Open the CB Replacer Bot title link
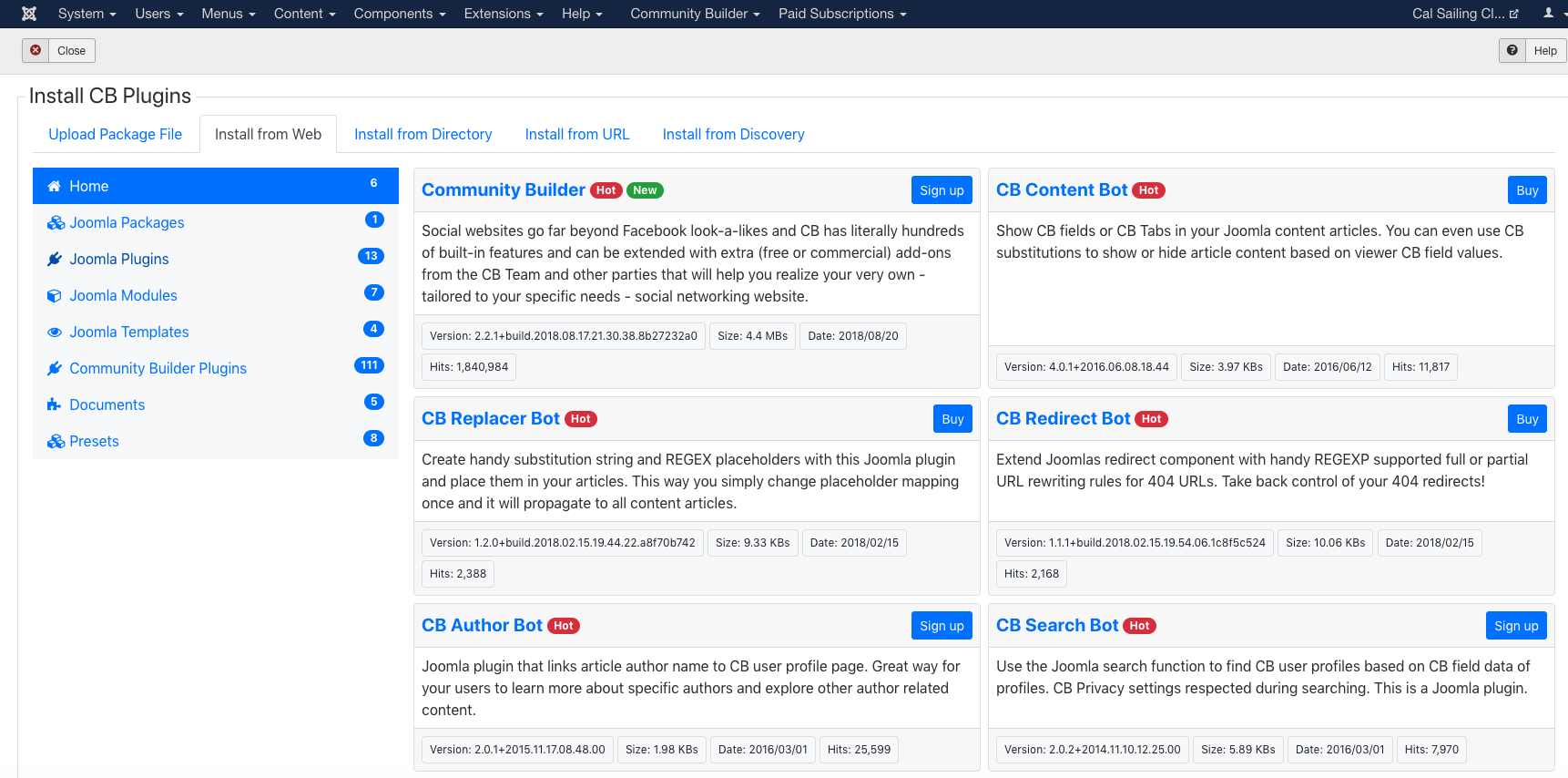 click(491, 418)
